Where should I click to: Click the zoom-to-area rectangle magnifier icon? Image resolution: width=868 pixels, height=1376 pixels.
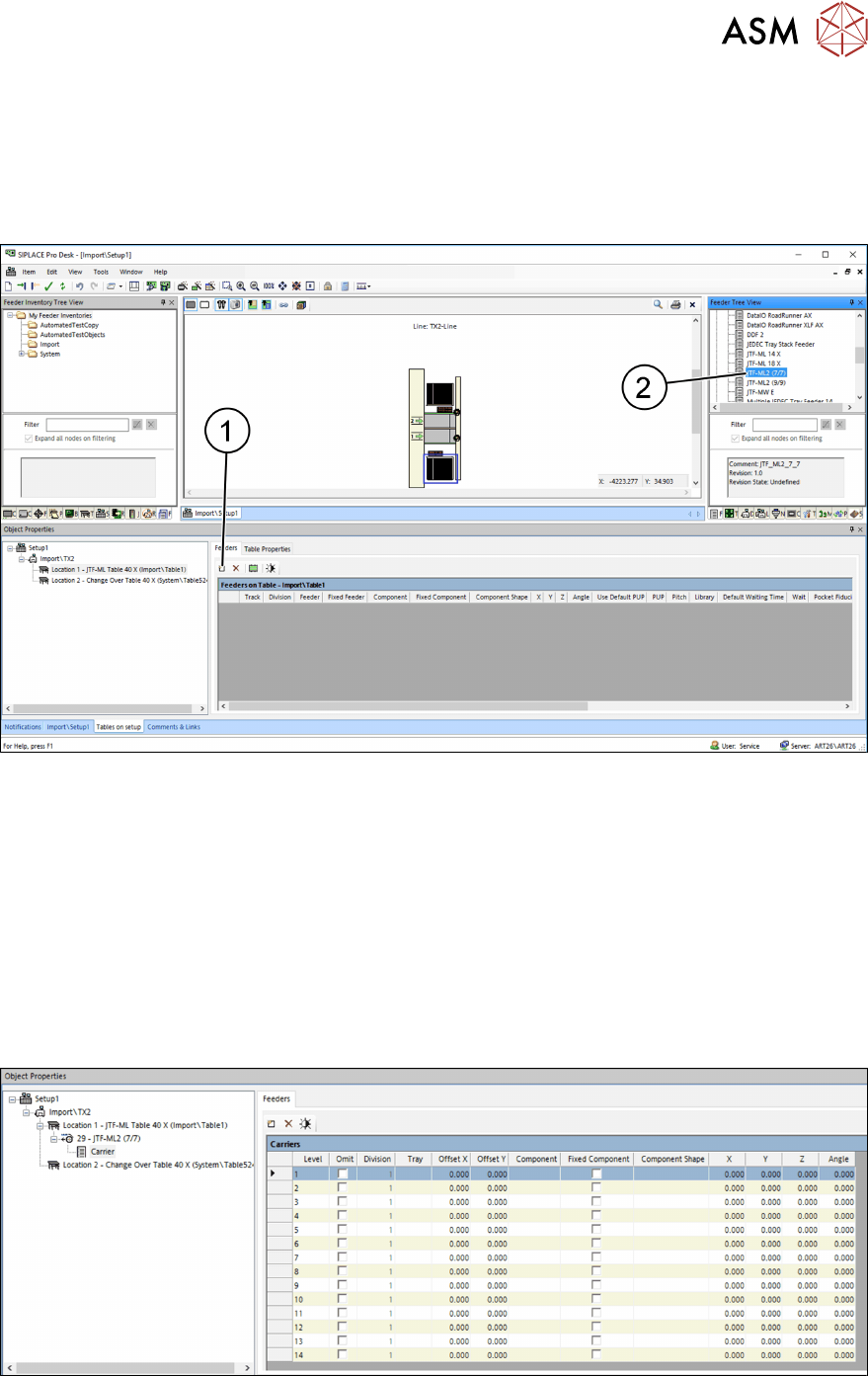tap(226, 285)
